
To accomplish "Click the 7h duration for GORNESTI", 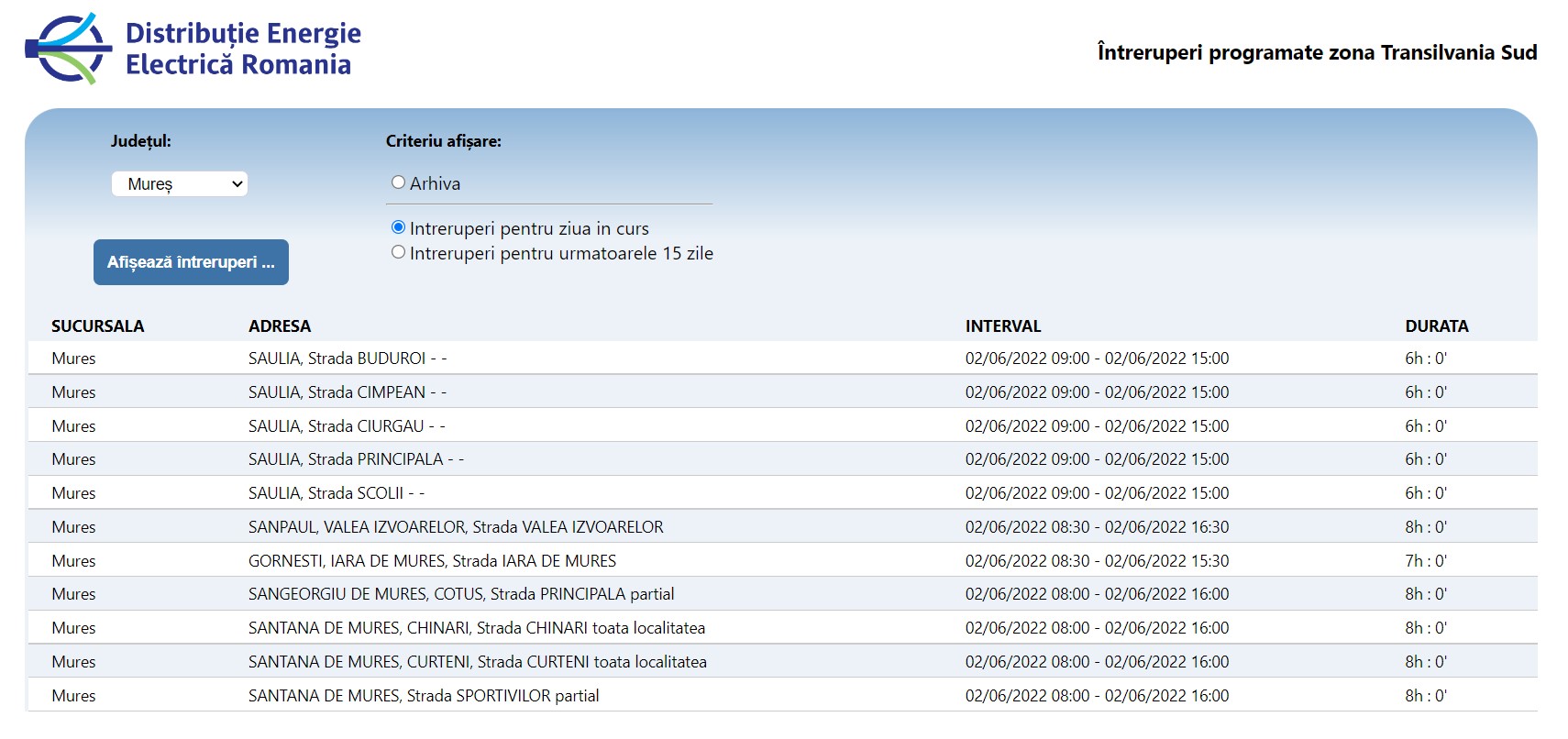I will (1425, 561).
